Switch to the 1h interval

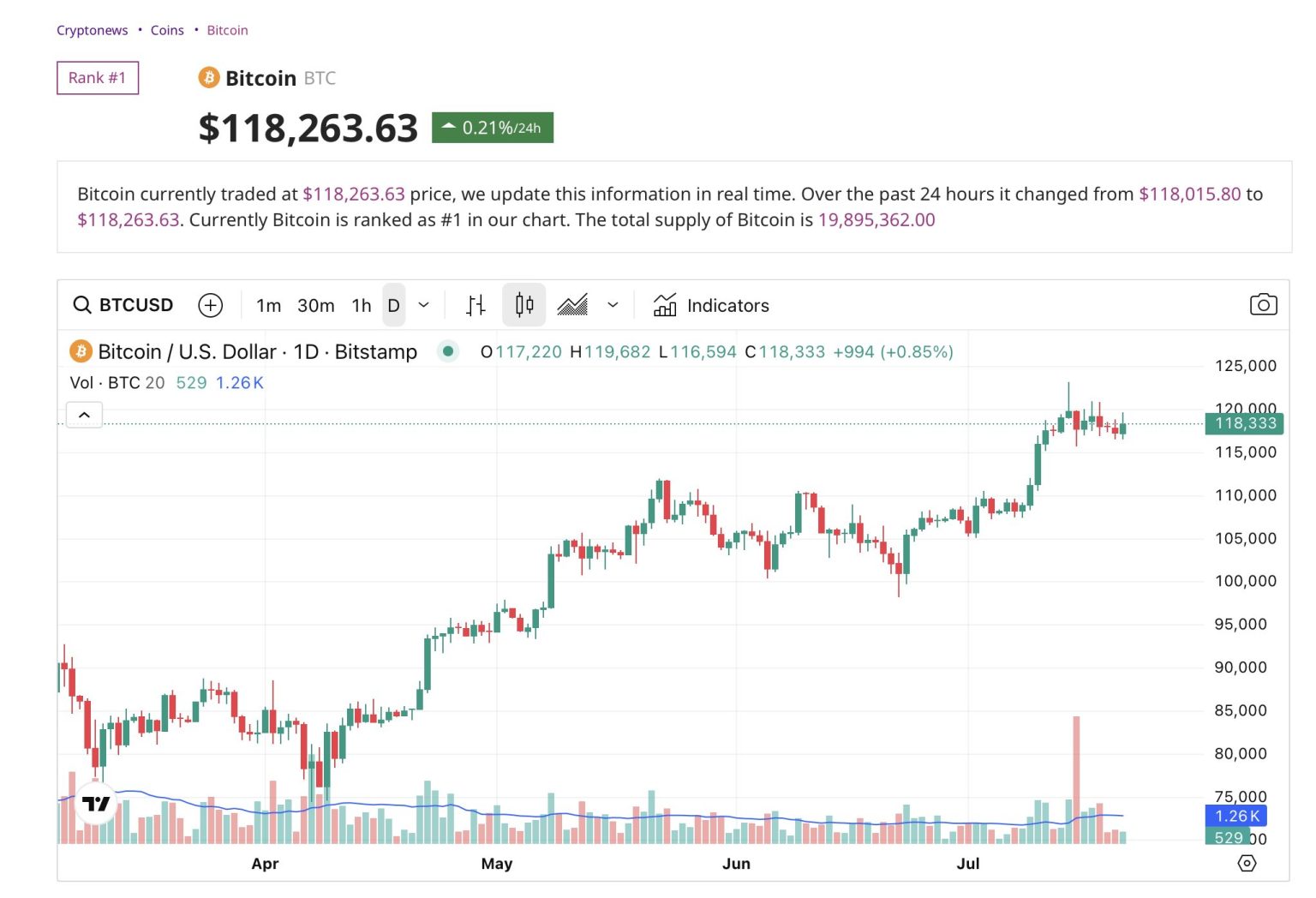tap(360, 305)
